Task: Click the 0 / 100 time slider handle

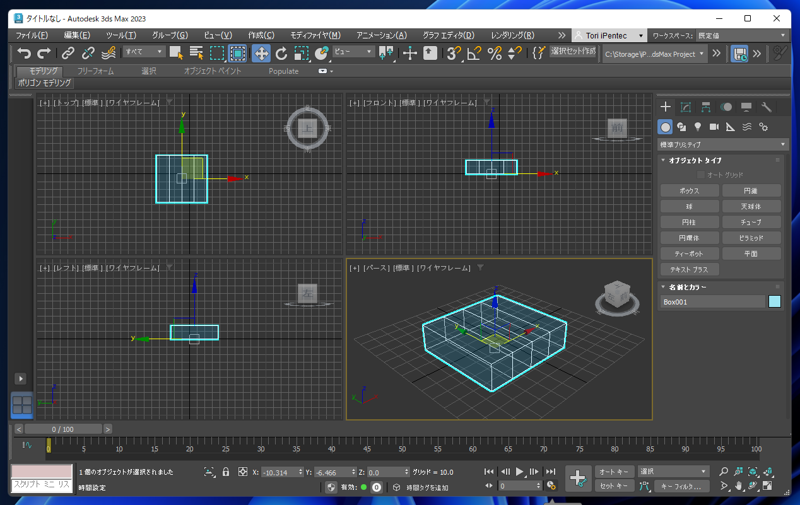Action: pos(63,429)
